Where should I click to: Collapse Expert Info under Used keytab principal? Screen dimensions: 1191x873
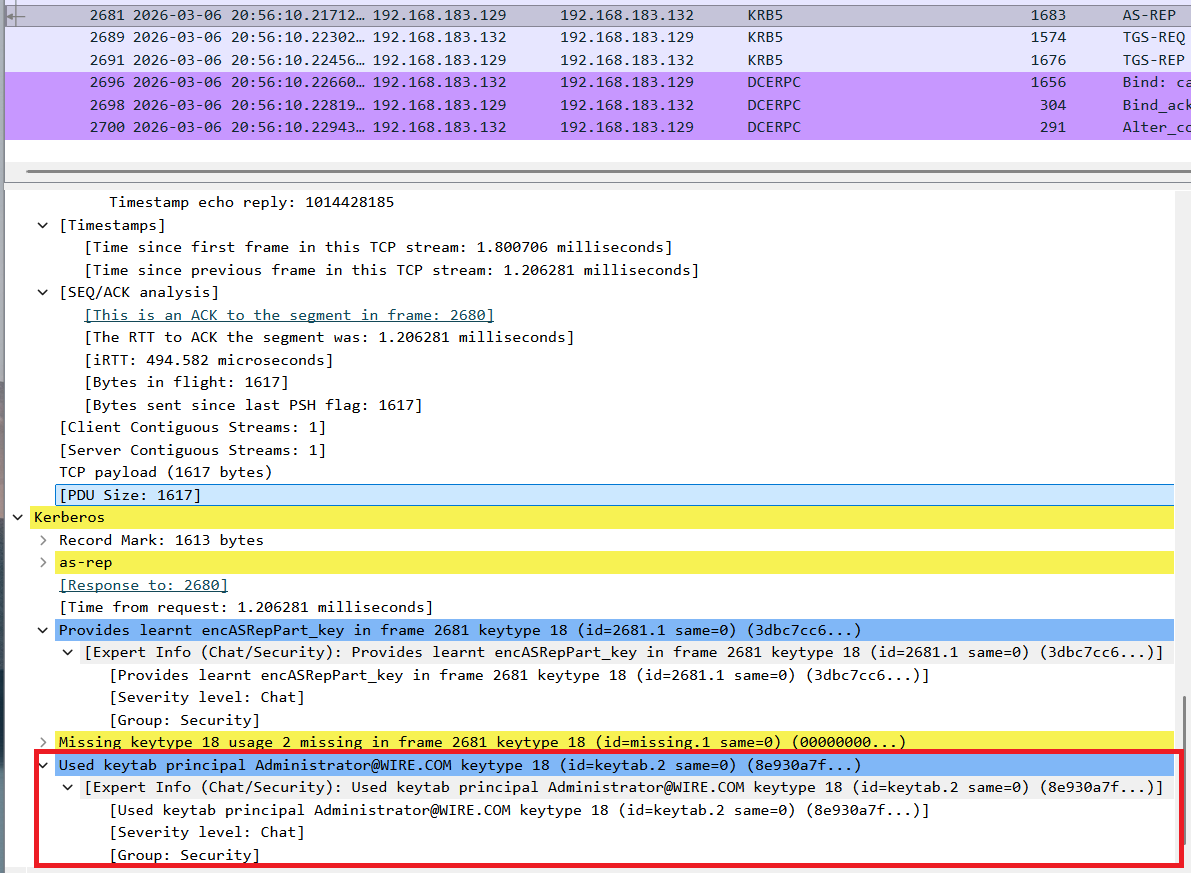point(68,788)
